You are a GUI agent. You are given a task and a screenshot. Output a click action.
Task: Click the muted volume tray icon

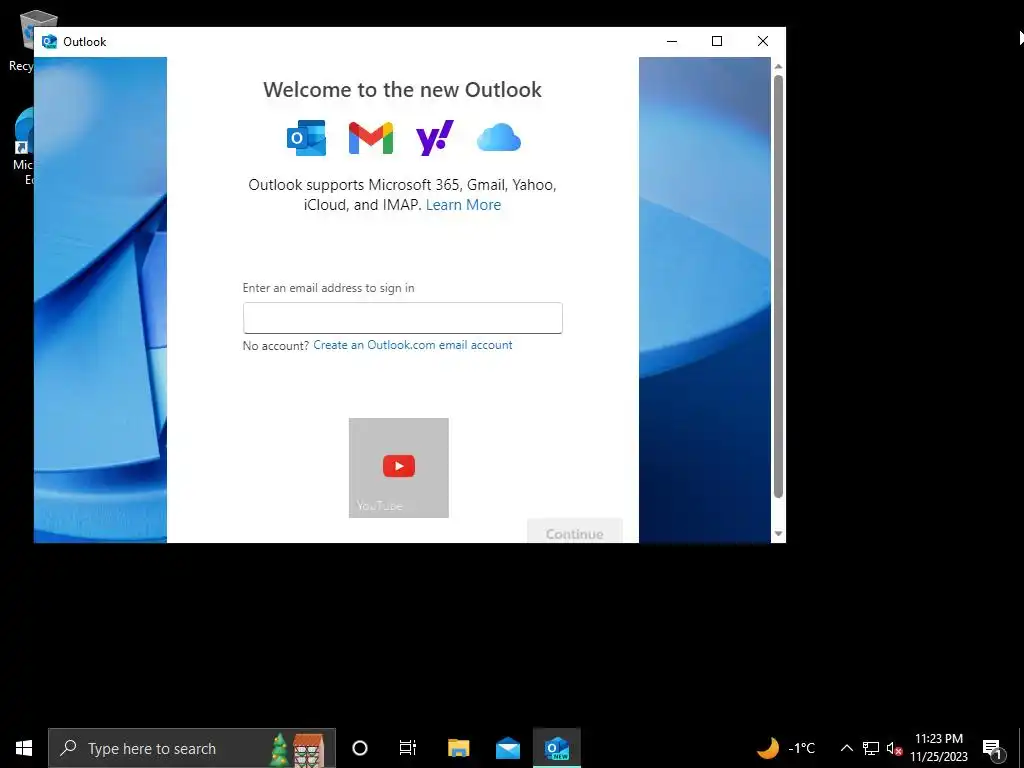pos(894,748)
